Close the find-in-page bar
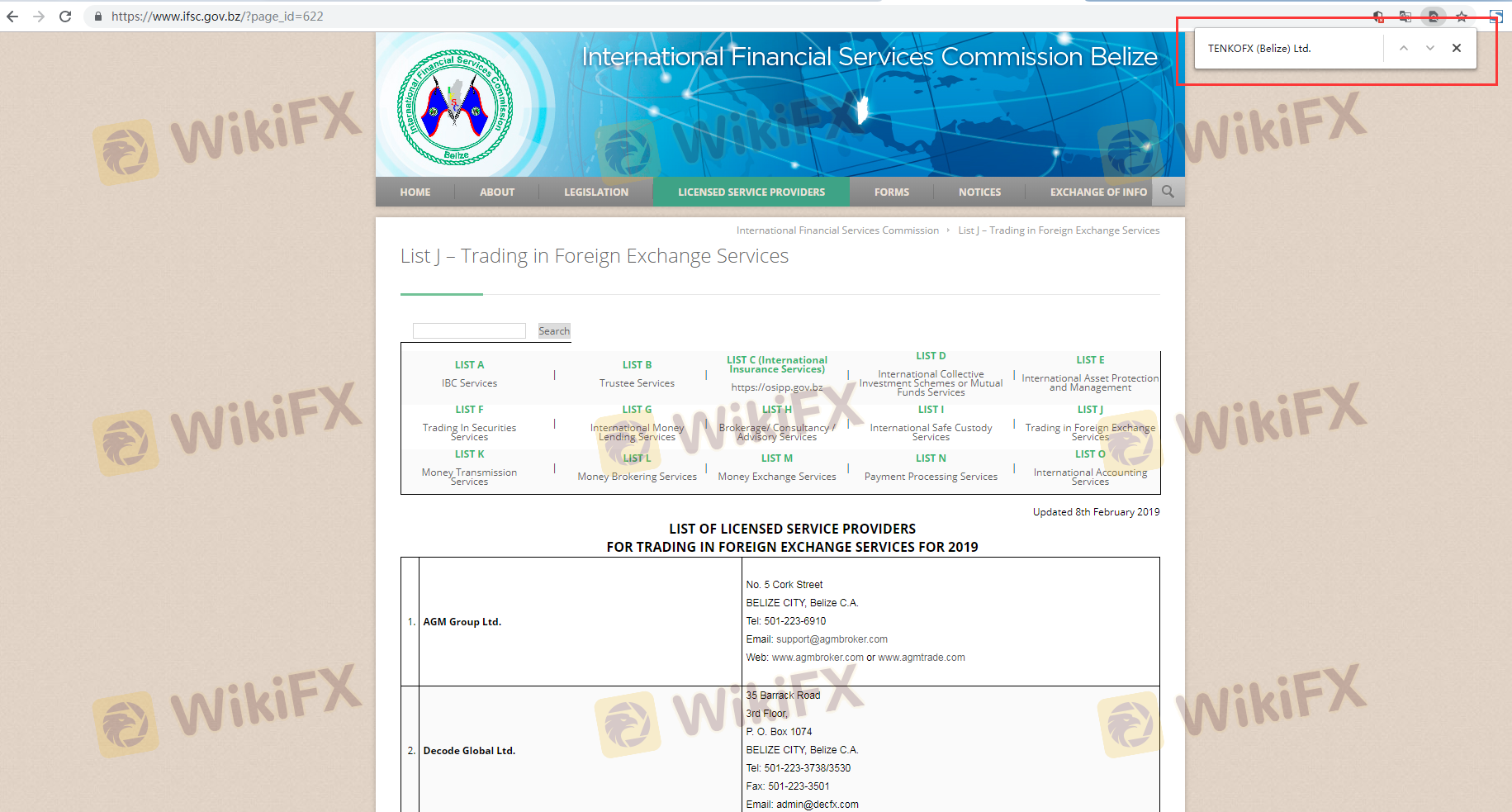1512x812 pixels. tap(1457, 48)
